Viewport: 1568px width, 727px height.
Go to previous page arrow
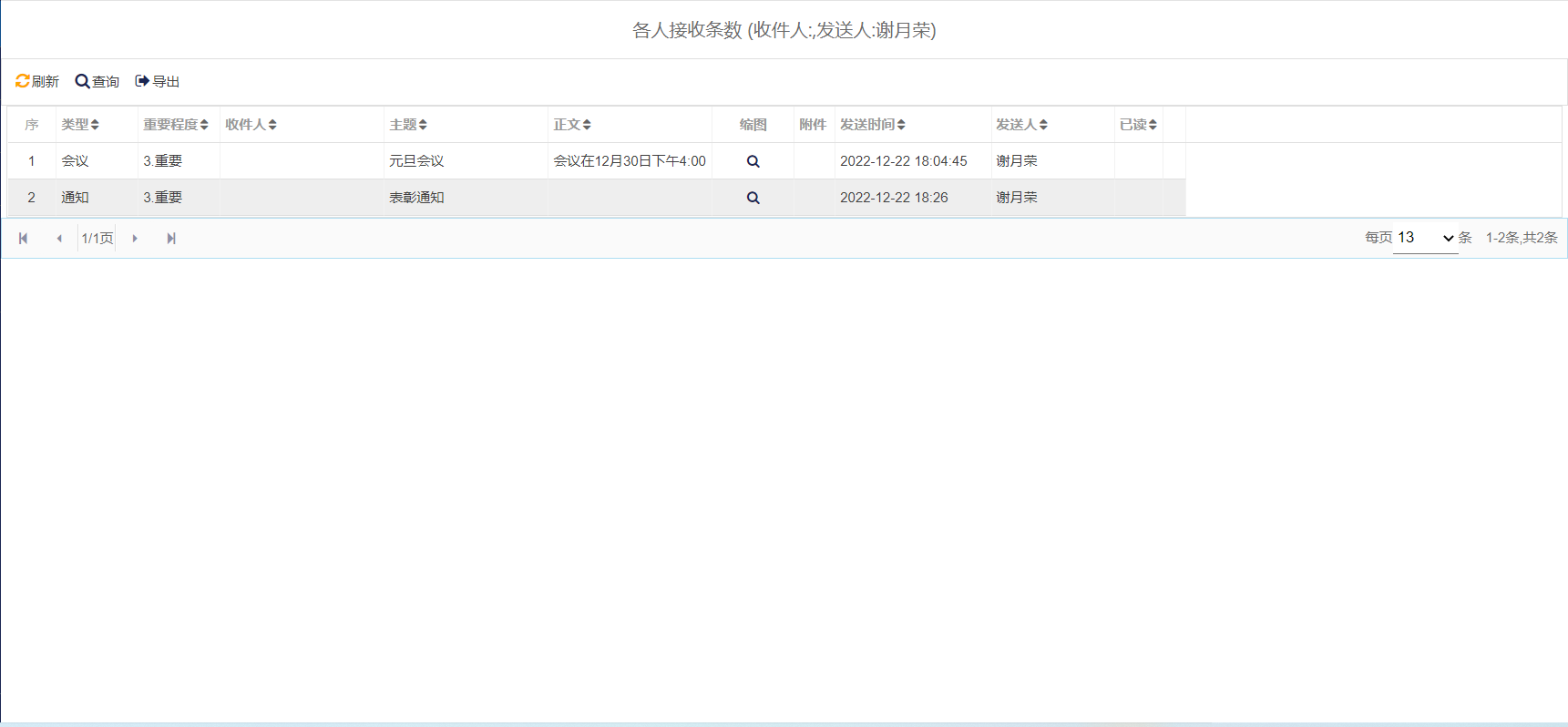tap(59, 239)
